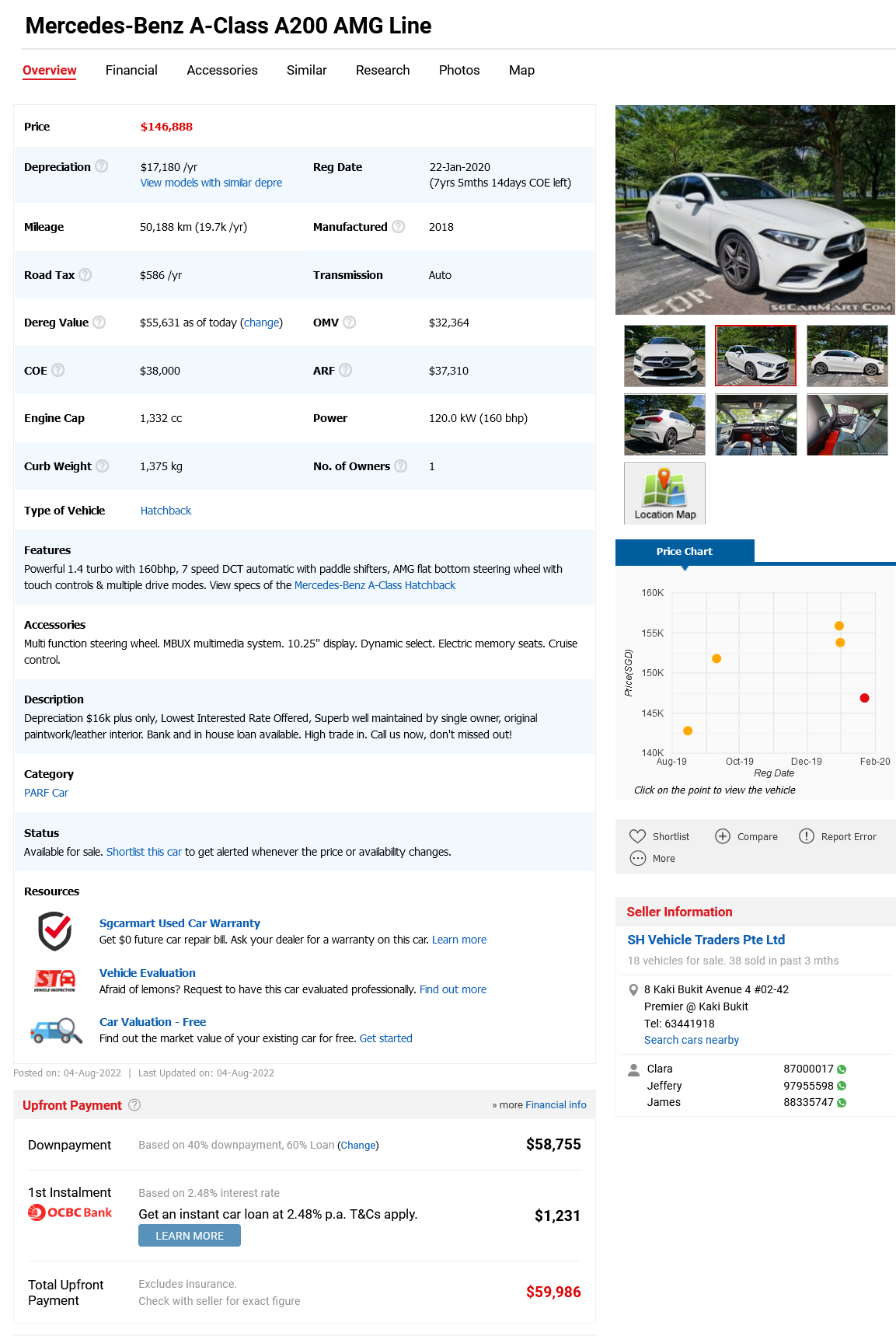The height and width of the screenshot is (1336, 896).
Task: Click WhatsApp icon next to Clara's number
Action: tap(842, 1069)
